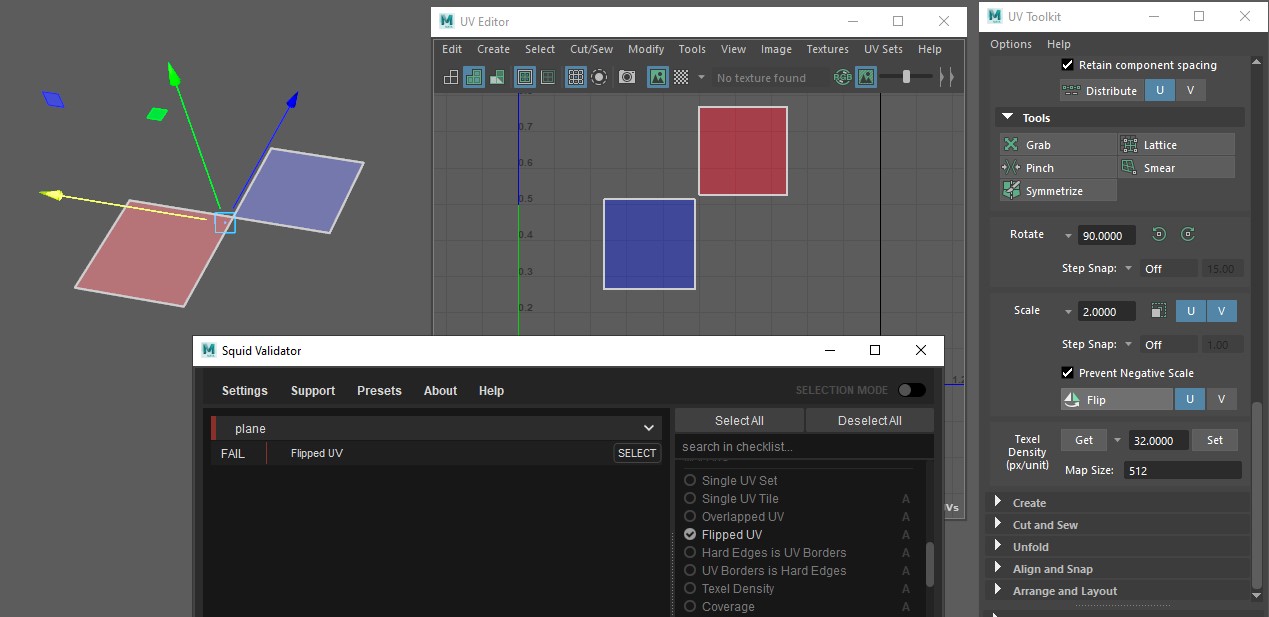The width and height of the screenshot is (1269, 617).
Task: Click the Flip button in UV Toolkit
Action: click(x=1116, y=400)
